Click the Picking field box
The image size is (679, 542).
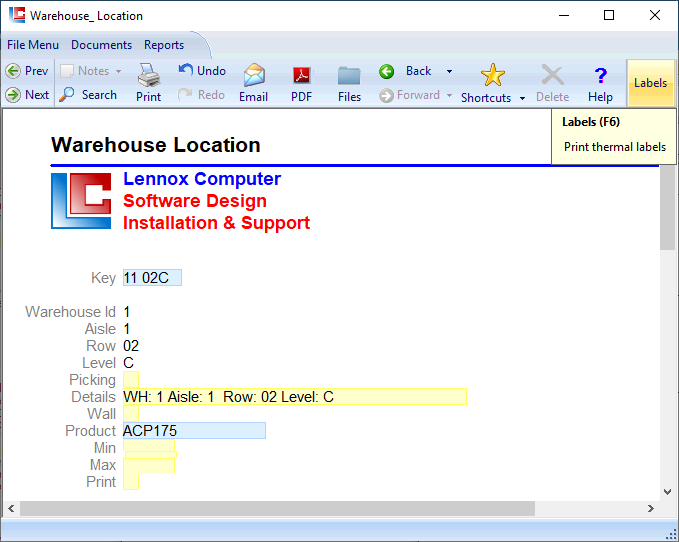click(131, 380)
